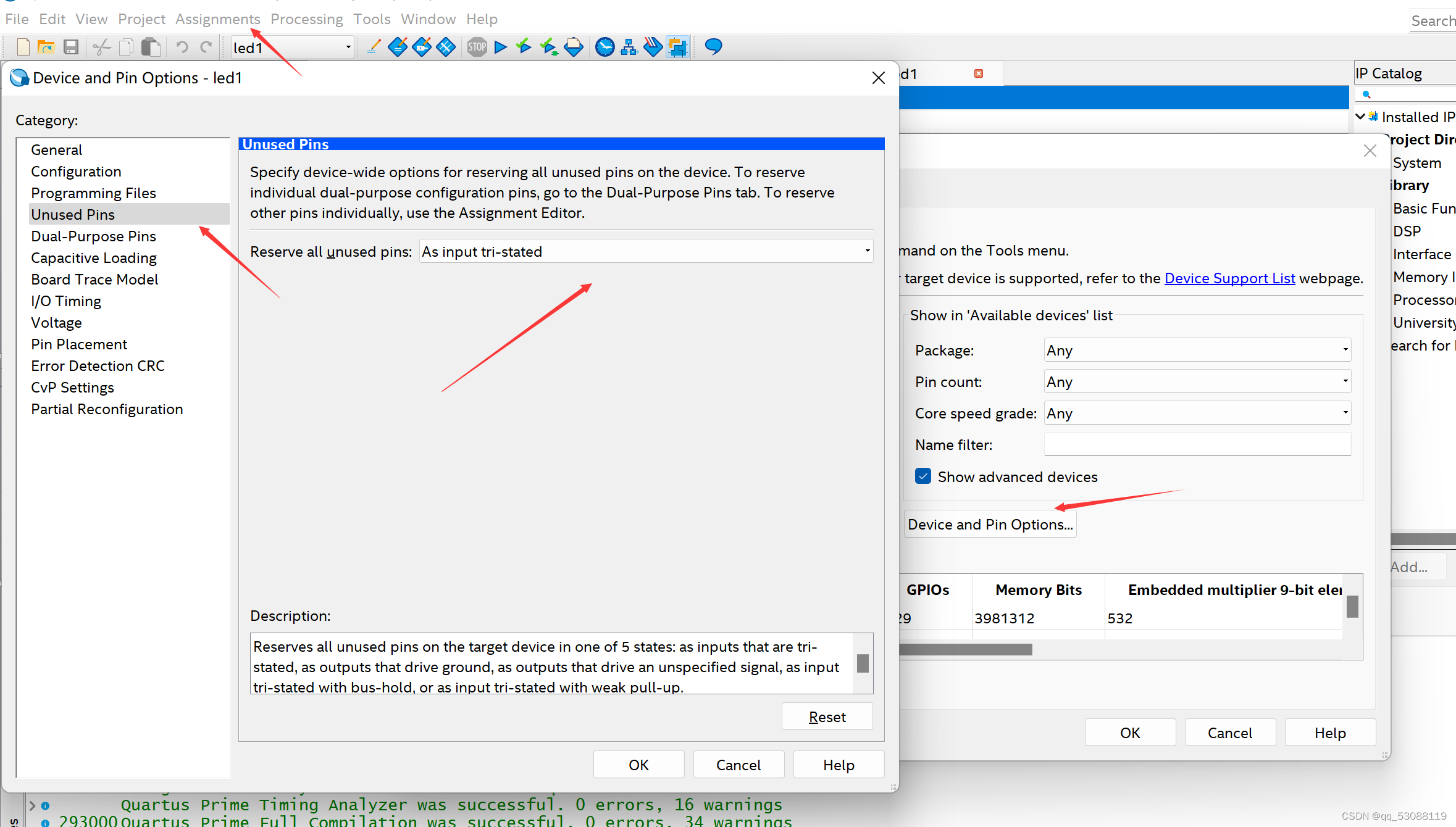Open the Processing menu
Viewport: 1456px width, 827px height.
tap(306, 19)
